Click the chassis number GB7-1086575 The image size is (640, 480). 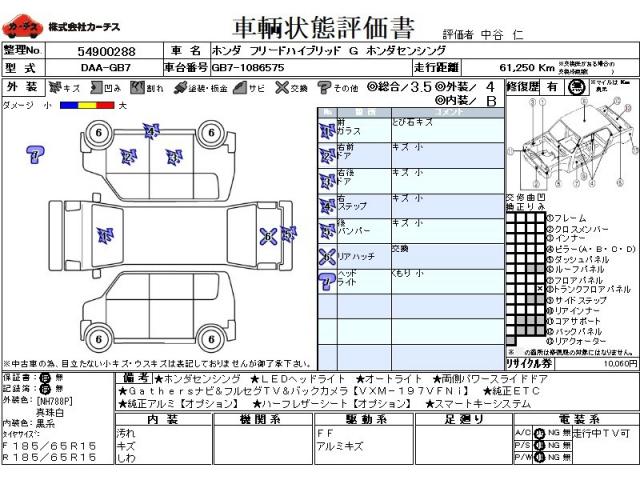pos(249,67)
